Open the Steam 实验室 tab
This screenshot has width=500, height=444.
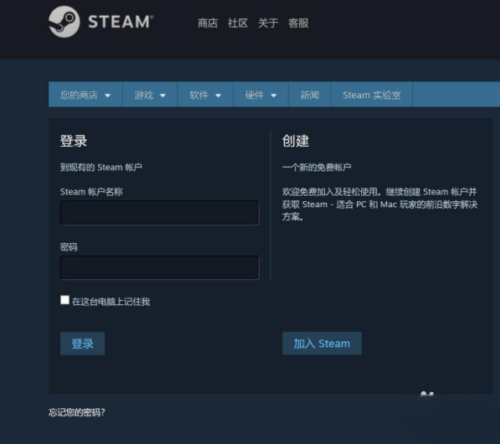372,95
